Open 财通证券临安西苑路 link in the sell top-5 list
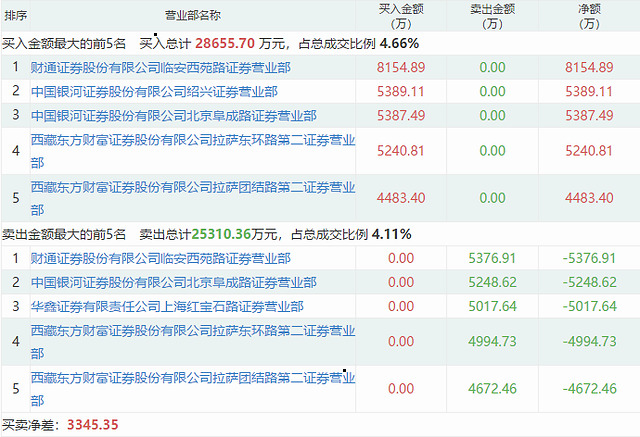The width and height of the screenshot is (640, 437). click(160, 258)
